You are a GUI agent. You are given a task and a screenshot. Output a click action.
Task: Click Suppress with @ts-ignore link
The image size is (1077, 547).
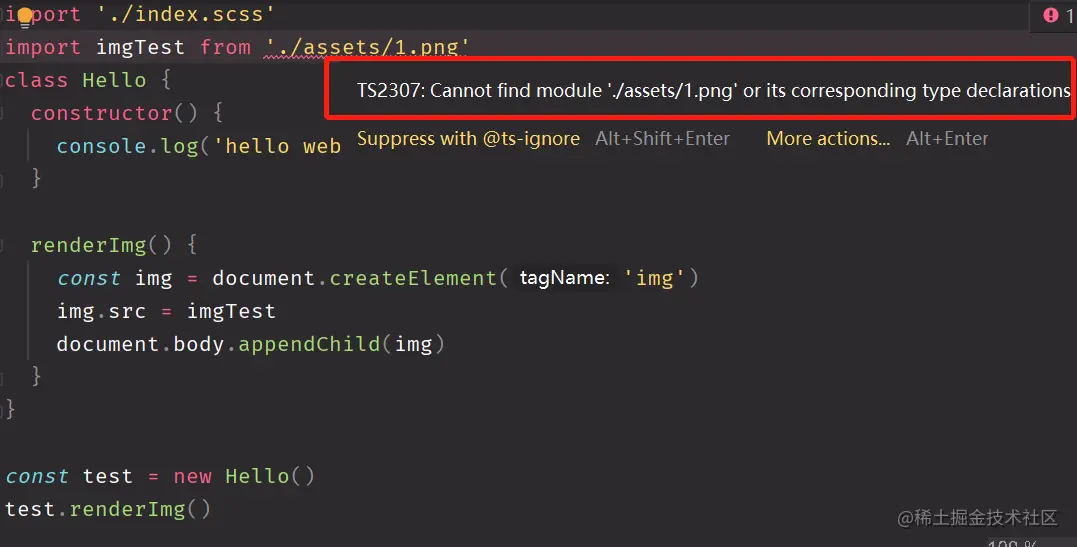tap(468, 139)
